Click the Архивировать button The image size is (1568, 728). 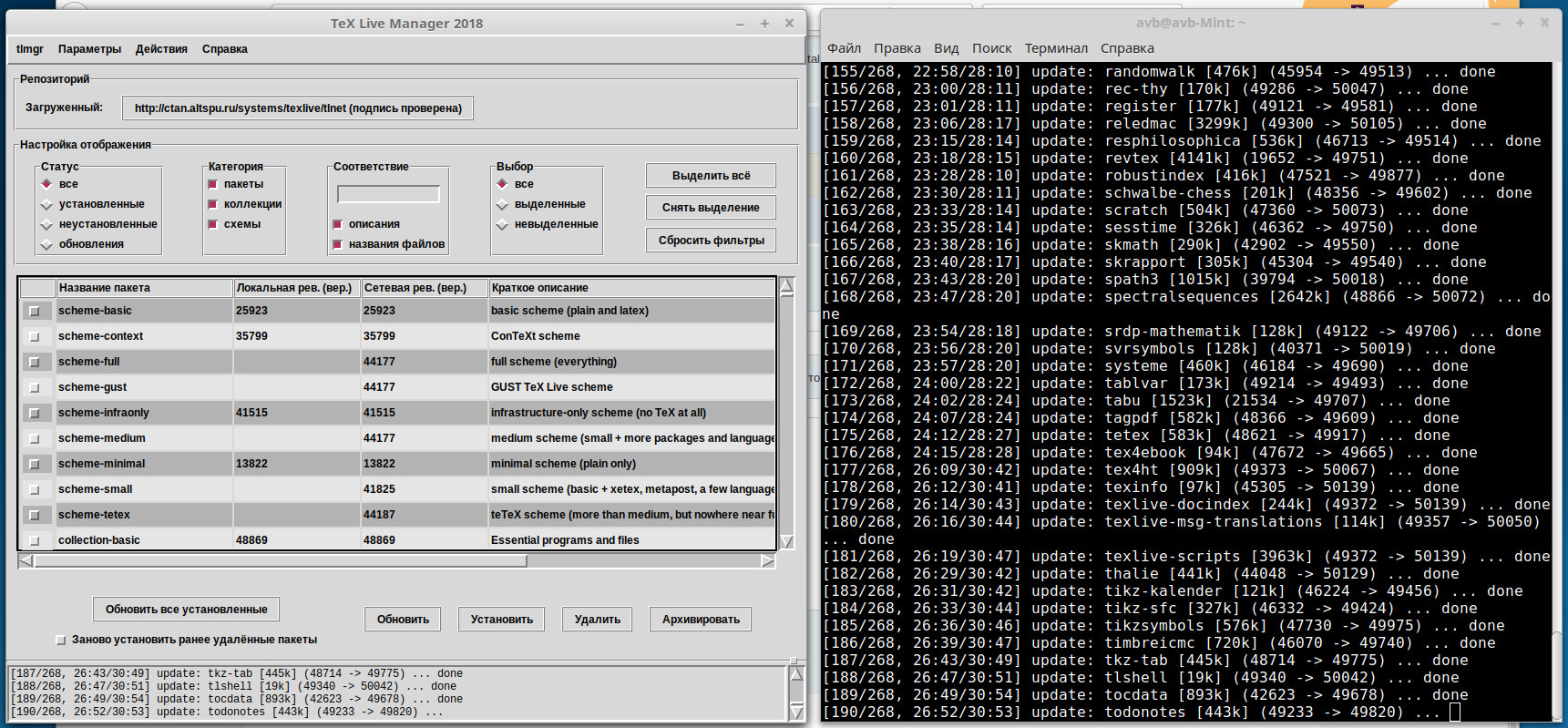[701, 620]
